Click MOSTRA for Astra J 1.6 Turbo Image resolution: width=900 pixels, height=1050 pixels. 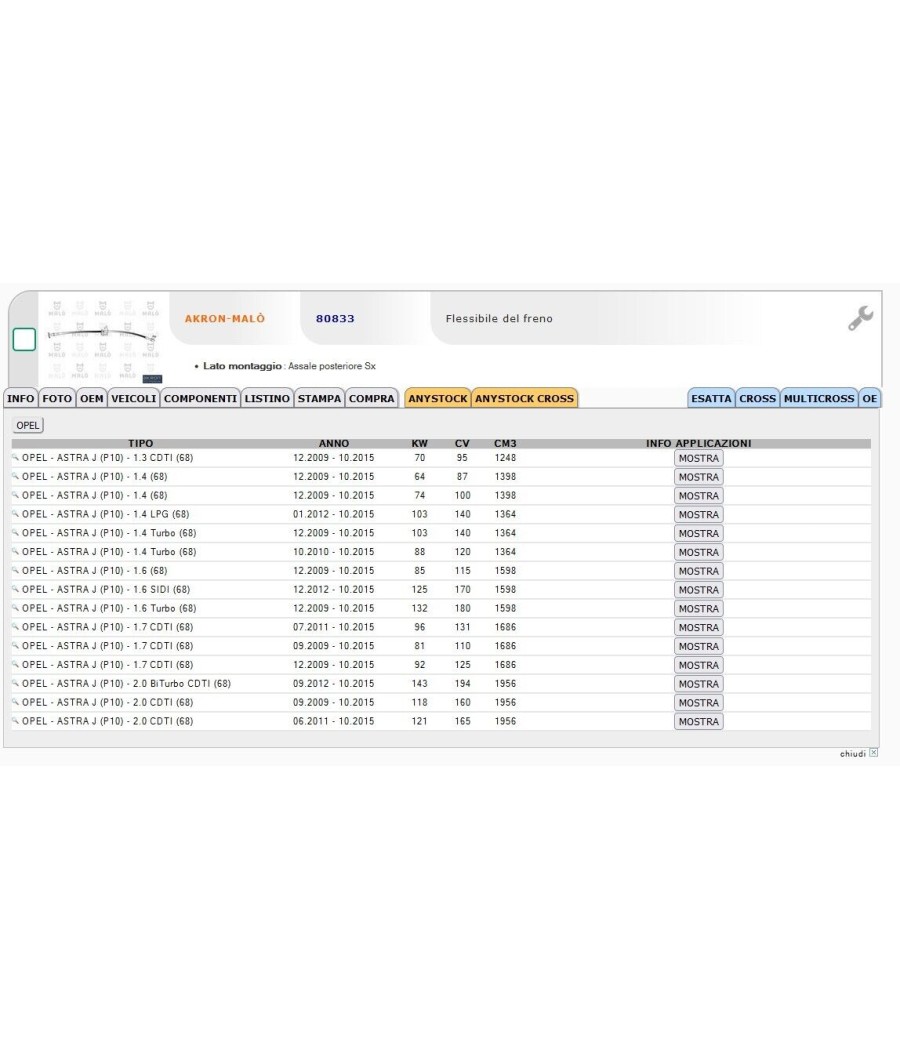698,608
